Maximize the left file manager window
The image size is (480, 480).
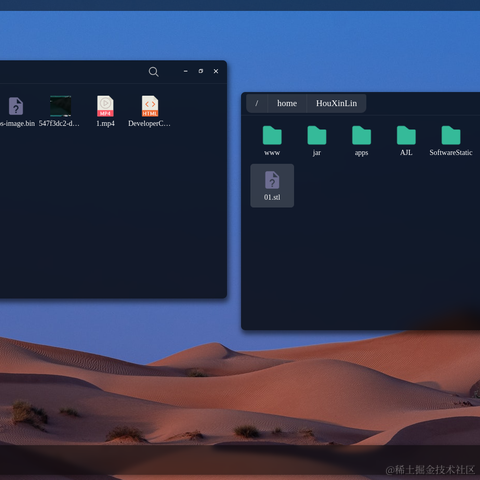pos(201,71)
